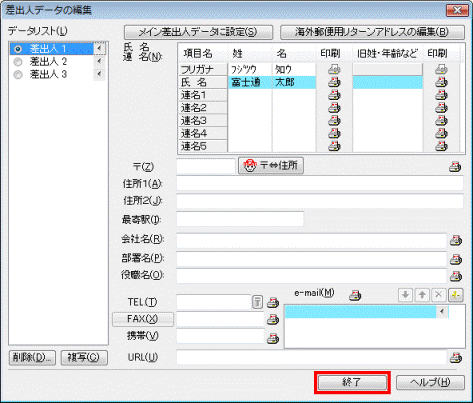Image resolution: width=473 pixels, height=403 pixels.
Task: Select the 富士通 surname cell
Action: (250, 82)
